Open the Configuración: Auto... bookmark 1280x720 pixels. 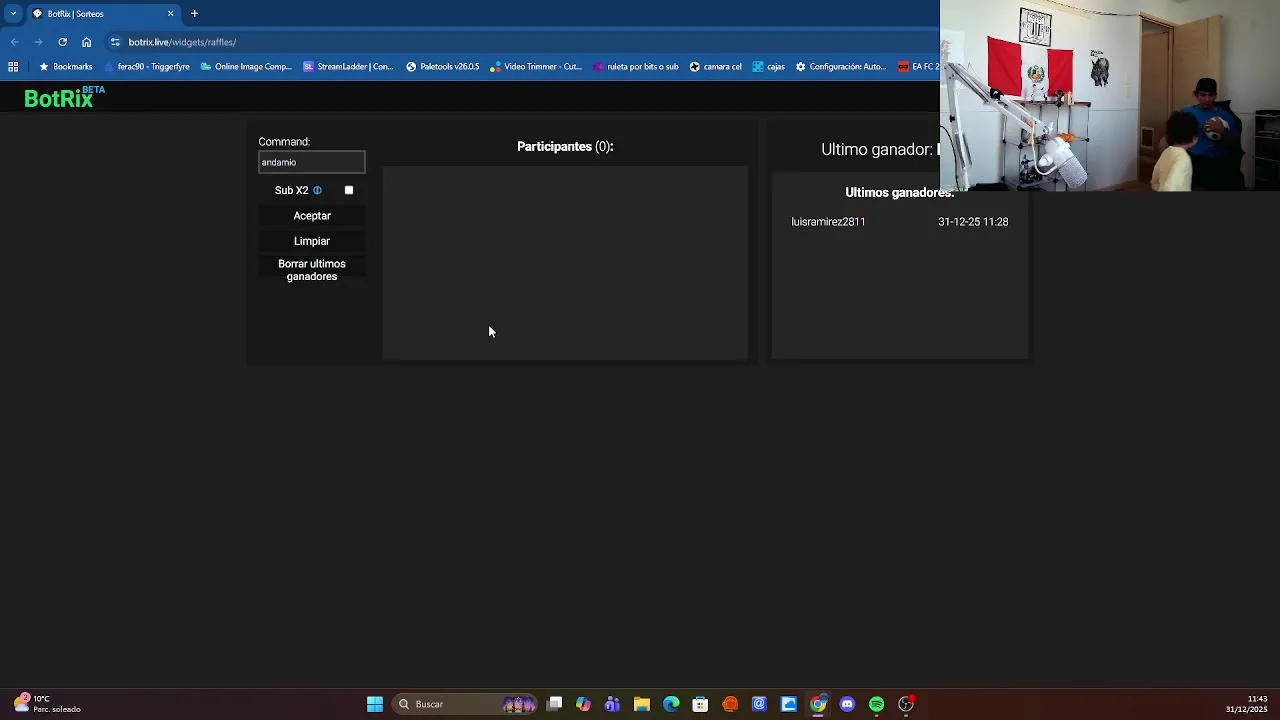point(840,67)
